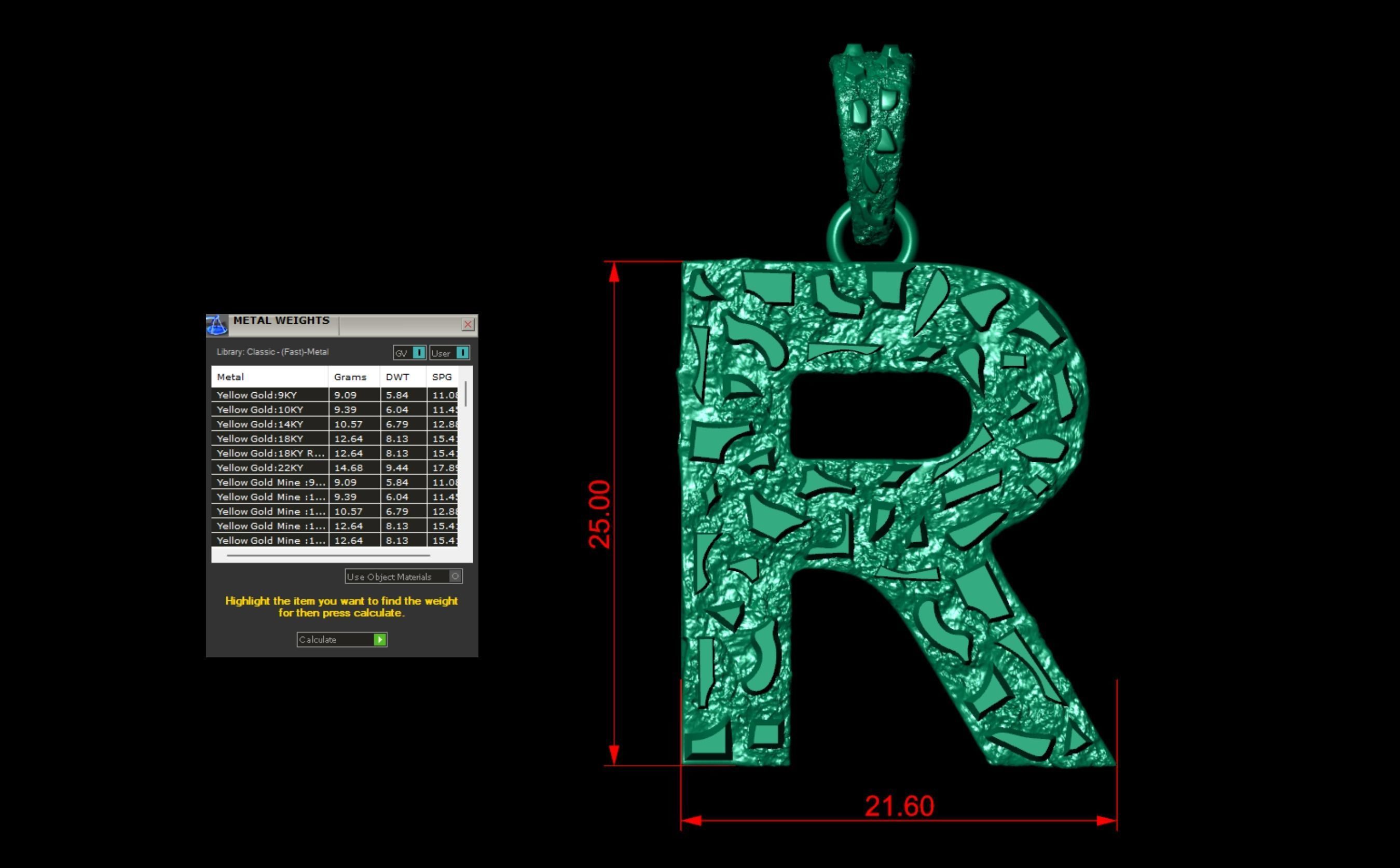Click the 25.00 height dimension label
This screenshot has height=868, width=1400.
click(600, 514)
